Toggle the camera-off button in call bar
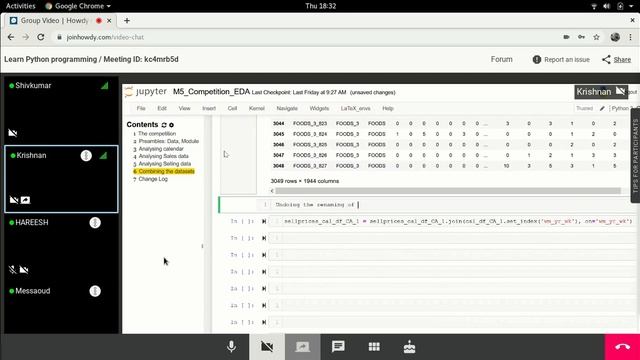This screenshot has height=360, width=640. pyautogui.click(x=267, y=347)
